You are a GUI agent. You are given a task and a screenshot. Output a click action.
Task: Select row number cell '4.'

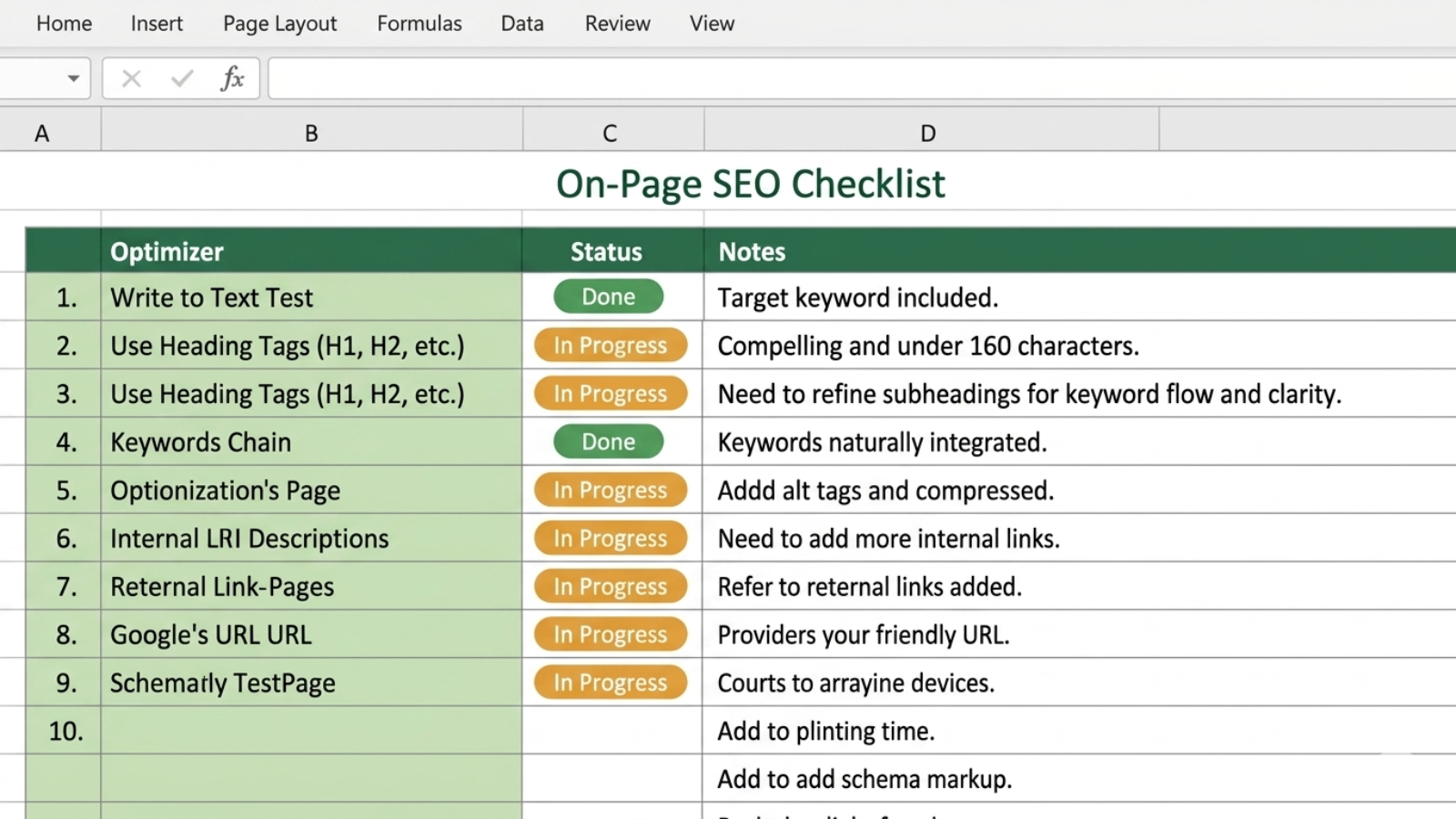(64, 442)
